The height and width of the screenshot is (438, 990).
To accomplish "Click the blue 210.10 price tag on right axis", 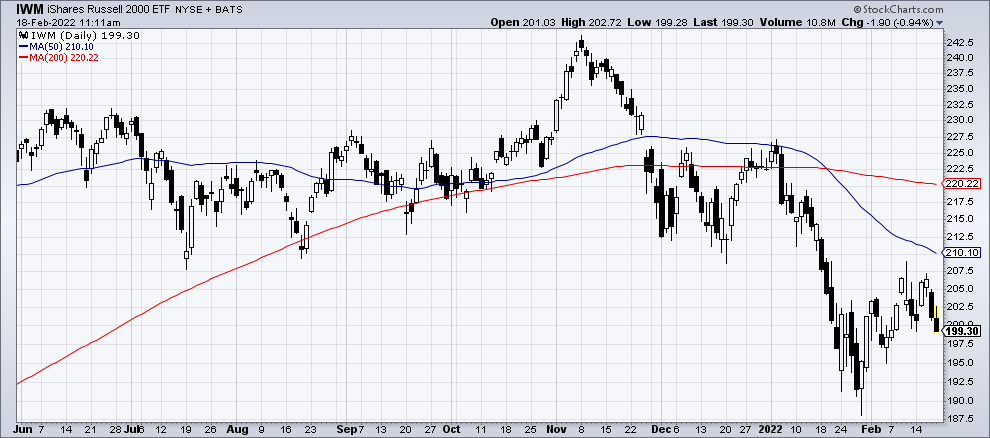I will (962, 252).
